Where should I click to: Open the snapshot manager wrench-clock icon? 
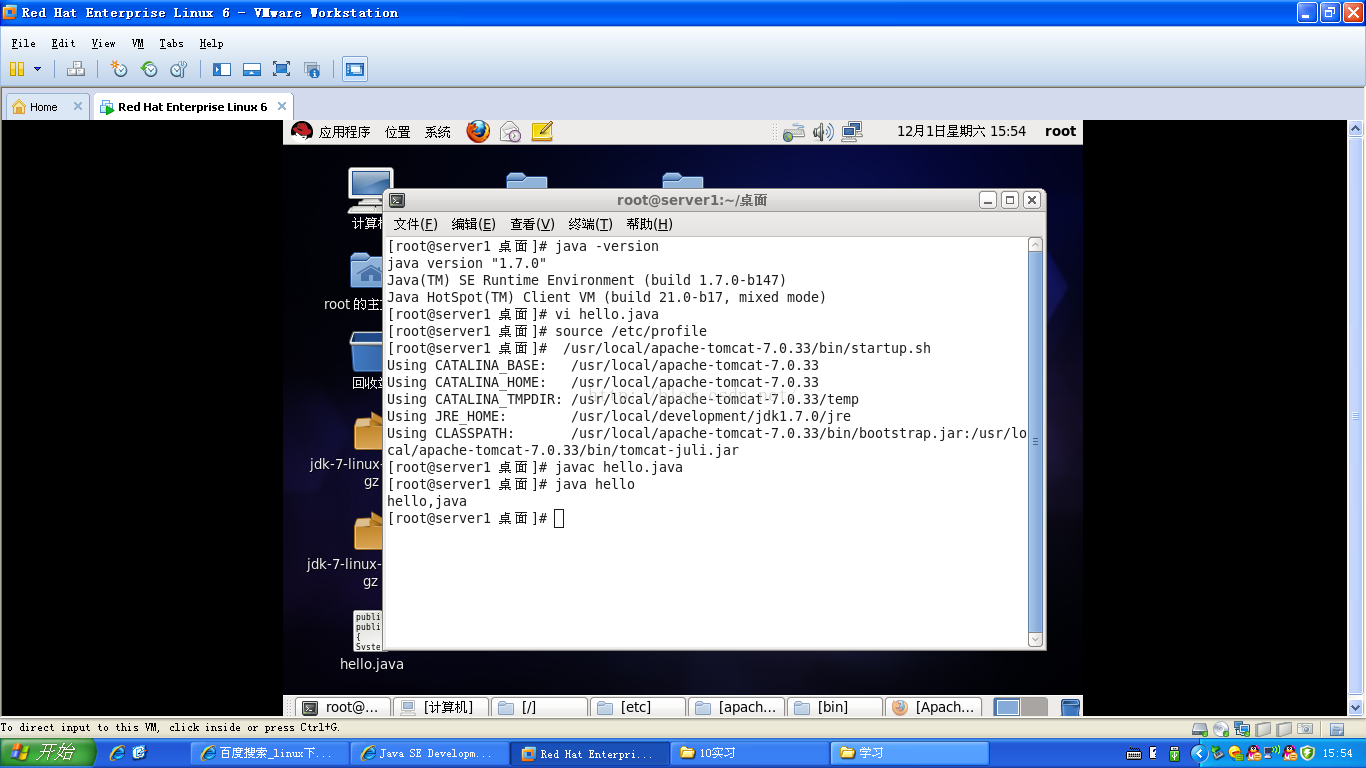click(x=179, y=69)
